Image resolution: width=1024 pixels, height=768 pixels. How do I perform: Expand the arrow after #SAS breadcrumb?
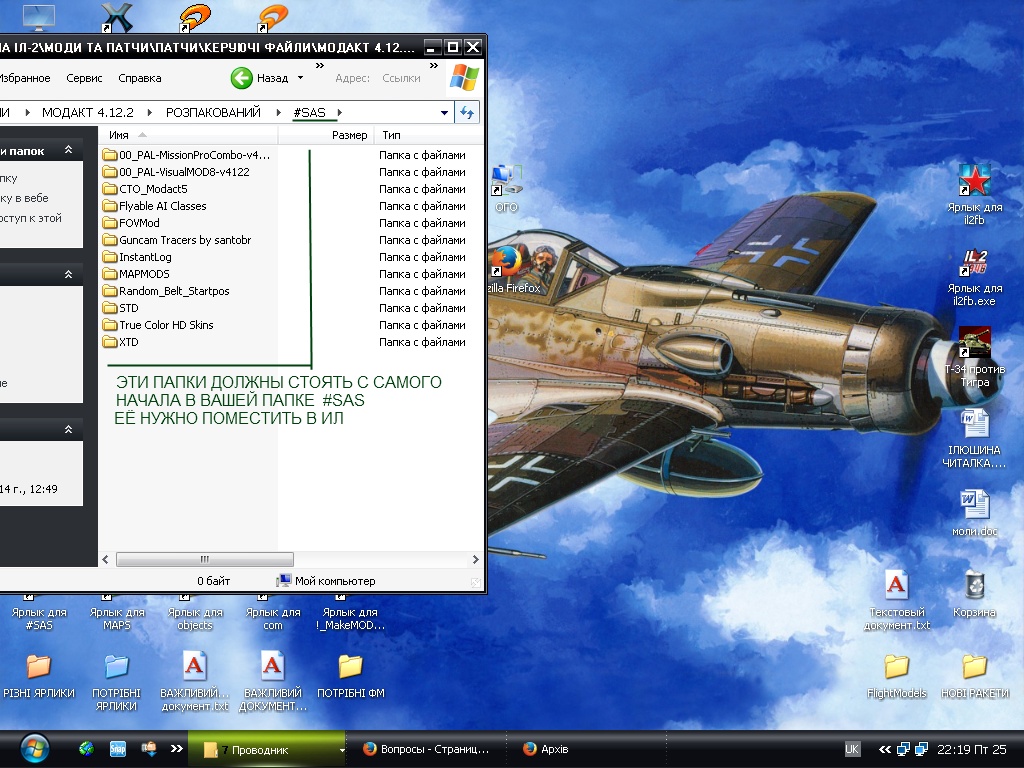coord(340,112)
